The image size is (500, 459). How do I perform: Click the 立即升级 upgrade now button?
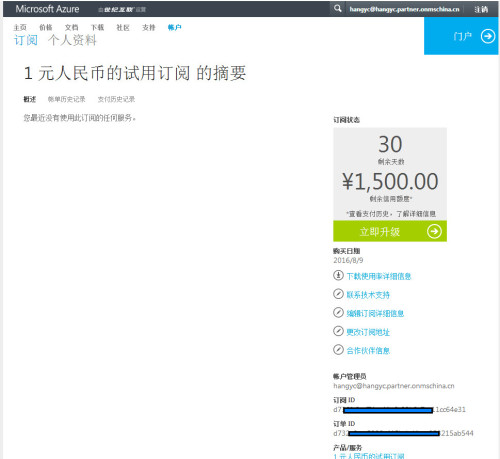[390, 231]
